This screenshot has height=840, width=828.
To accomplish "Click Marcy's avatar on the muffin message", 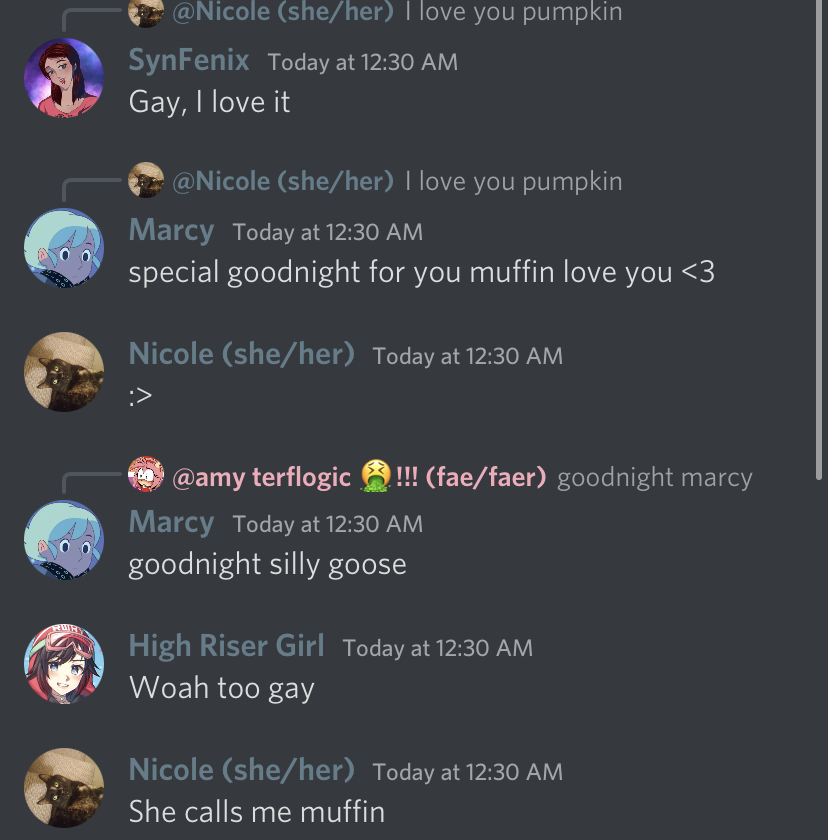I will [x=64, y=248].
